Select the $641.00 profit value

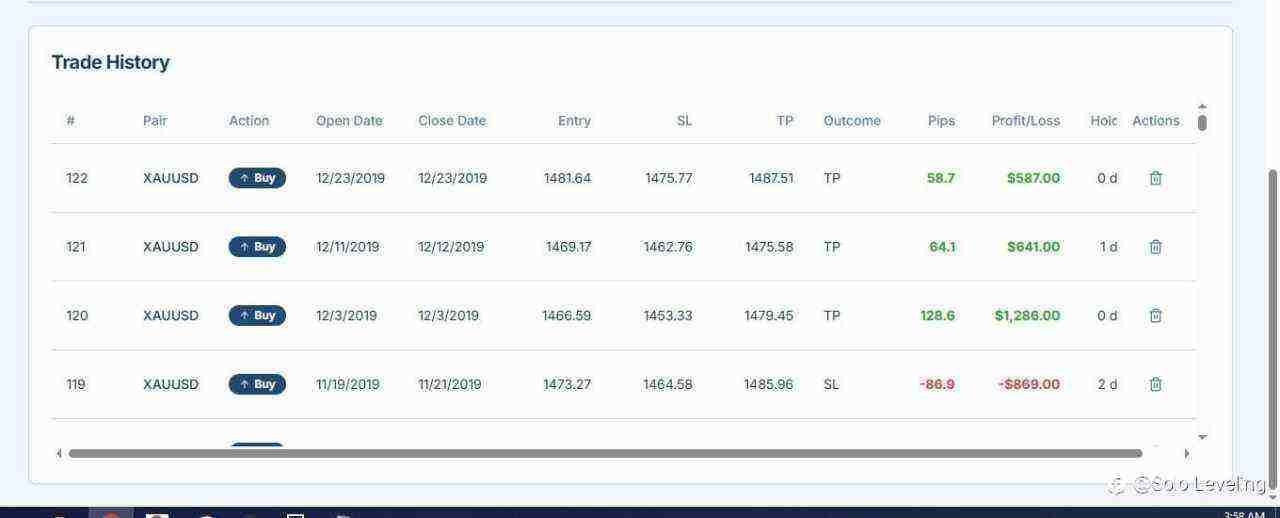(1033, 247)
